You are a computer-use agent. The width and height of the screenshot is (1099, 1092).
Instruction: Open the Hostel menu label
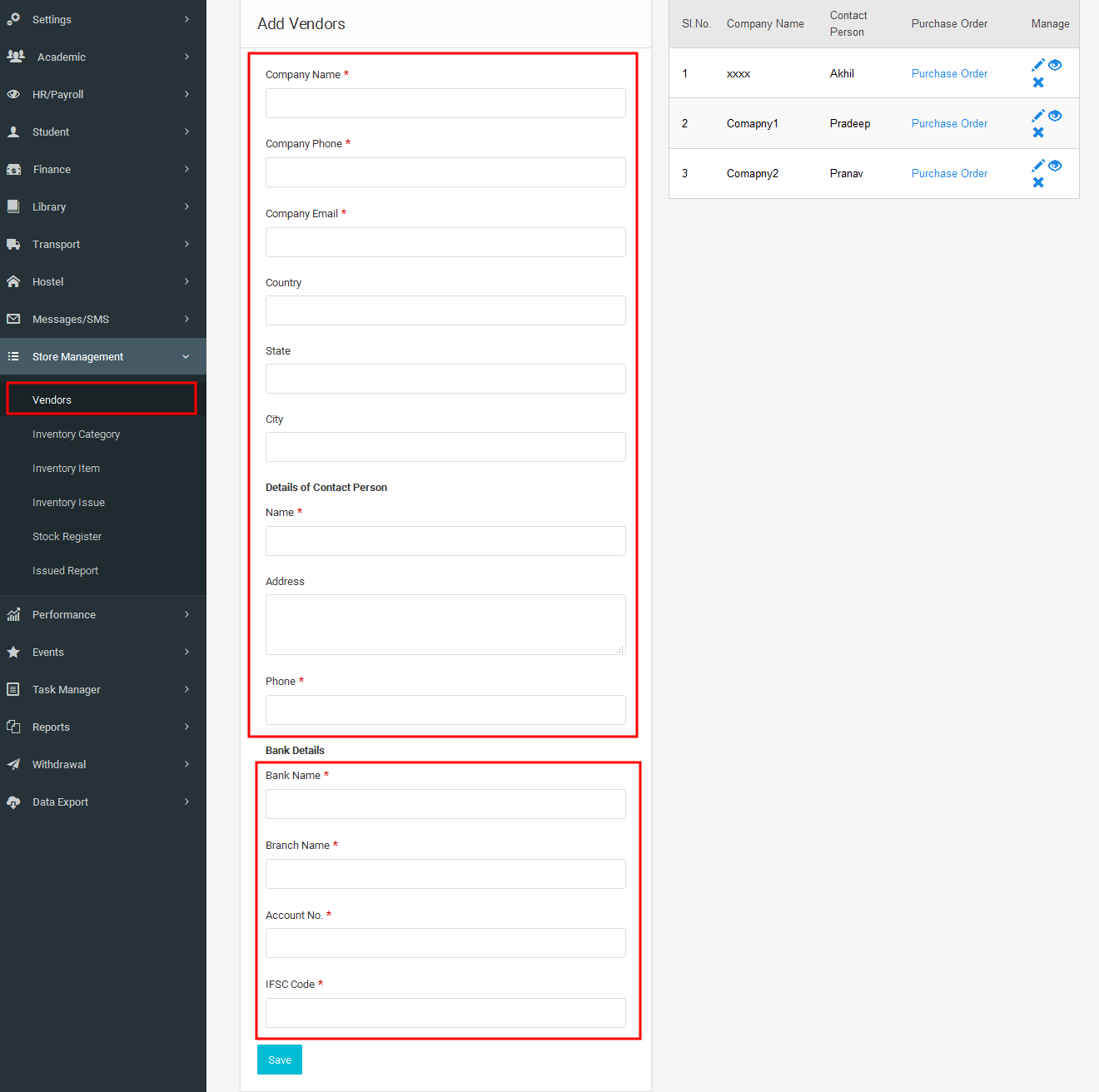pyautogui.click(x=47, y=281)
